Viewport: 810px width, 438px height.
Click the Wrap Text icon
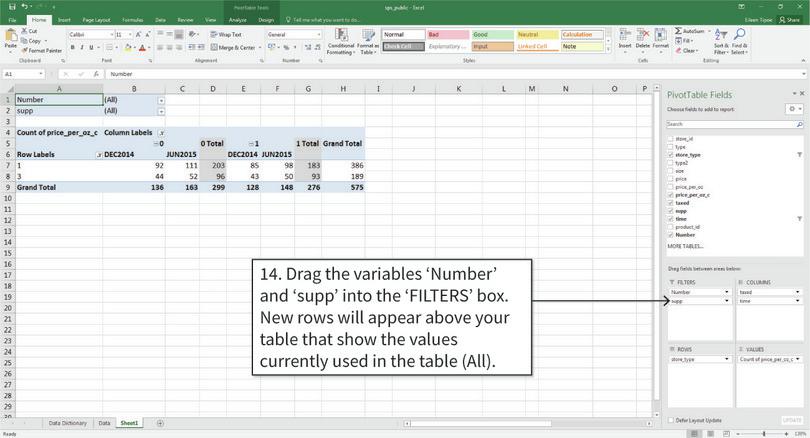pyautogui.click(x=214, y=35)
